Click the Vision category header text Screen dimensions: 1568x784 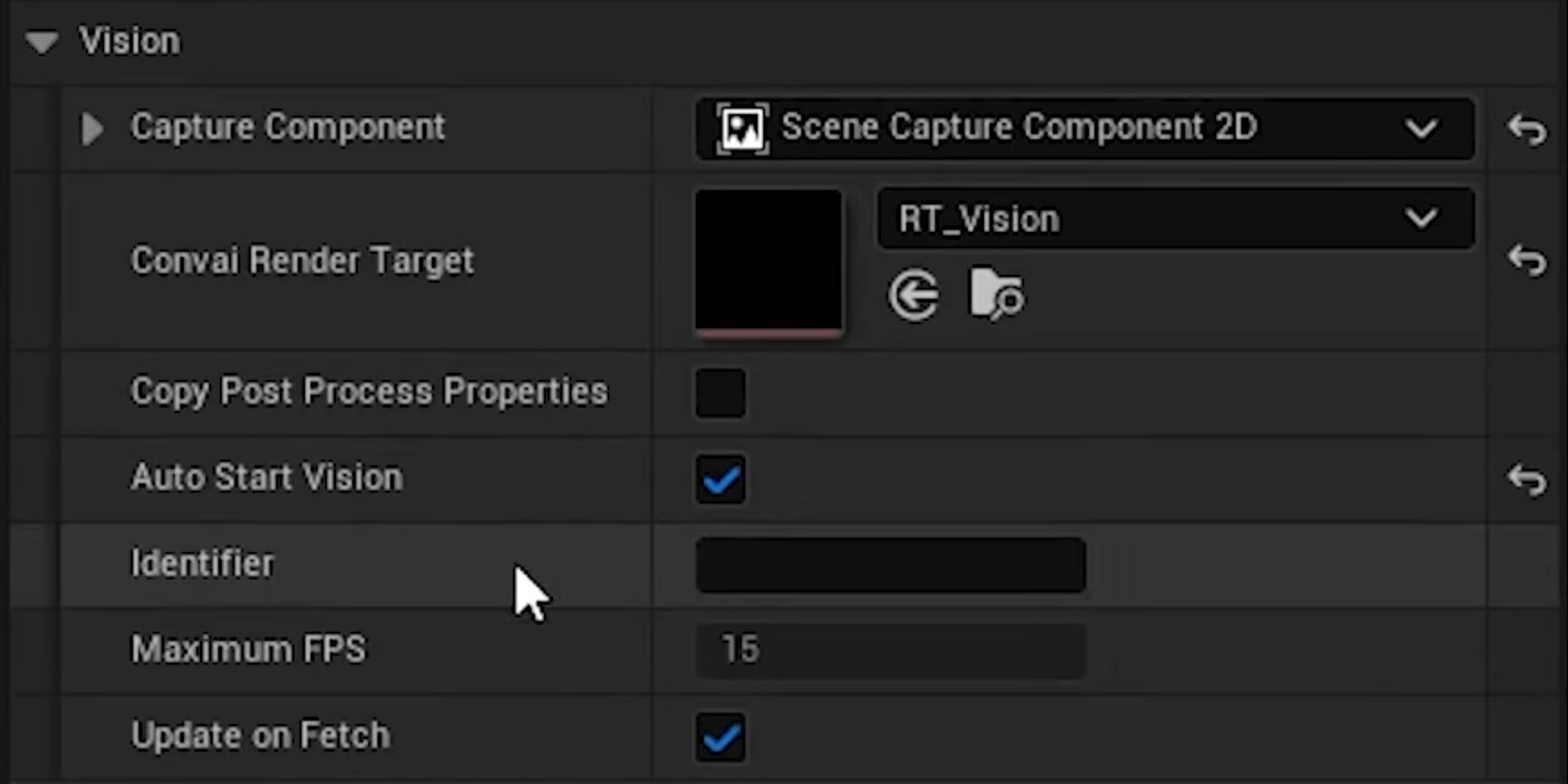tap(129, 42)
